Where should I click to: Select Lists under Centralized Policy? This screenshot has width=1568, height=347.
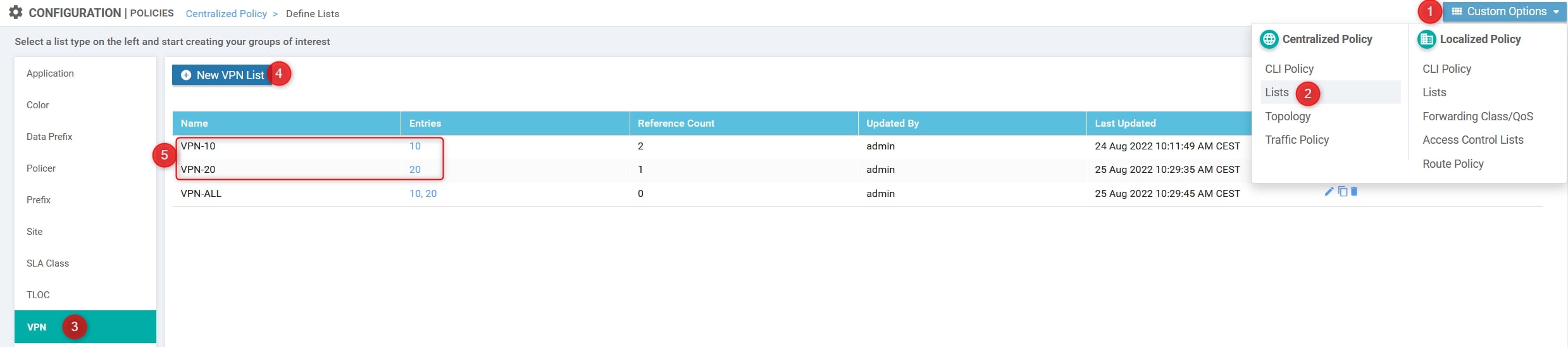point(1276,92)
